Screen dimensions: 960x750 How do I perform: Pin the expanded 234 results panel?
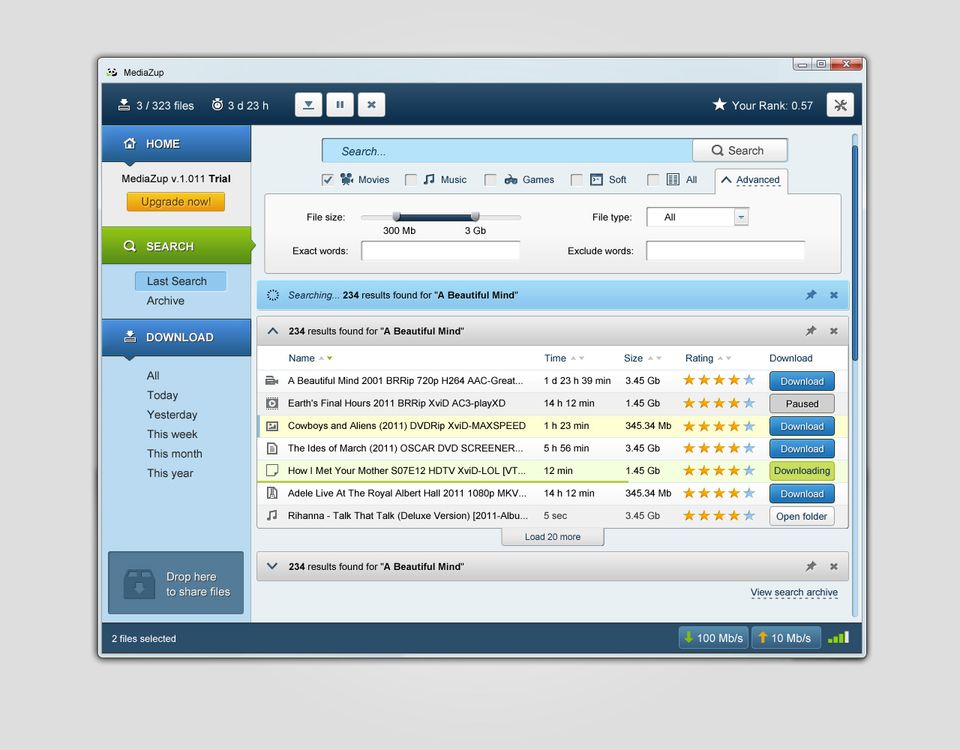[x=811, y=331]
